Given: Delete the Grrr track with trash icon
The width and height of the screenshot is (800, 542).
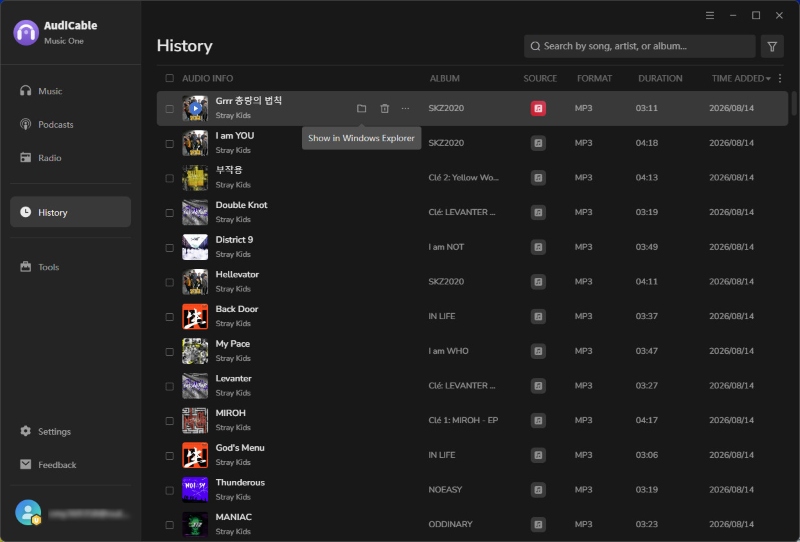Looking at the screenshot, I should tap(385, 108).
